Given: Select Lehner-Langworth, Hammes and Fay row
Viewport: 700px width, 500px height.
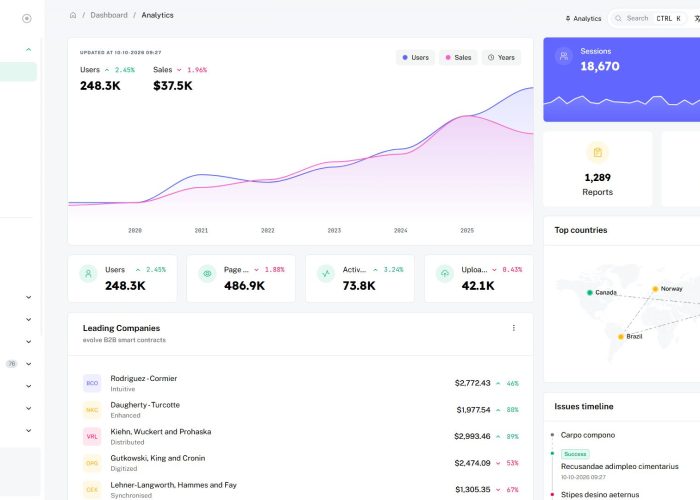Looking at the screenshot, I should tap(300, 489).
